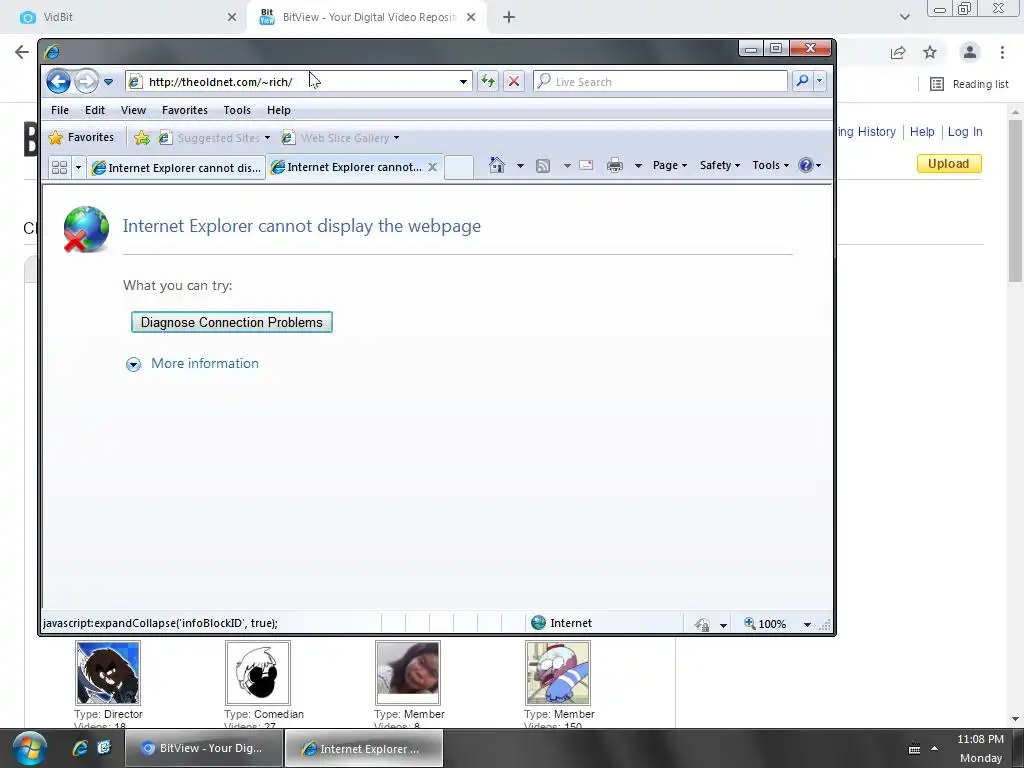Open the Safety command bar menu
Screen dimensions: 1024x768
pyautogui.click(x=720, y=165)
